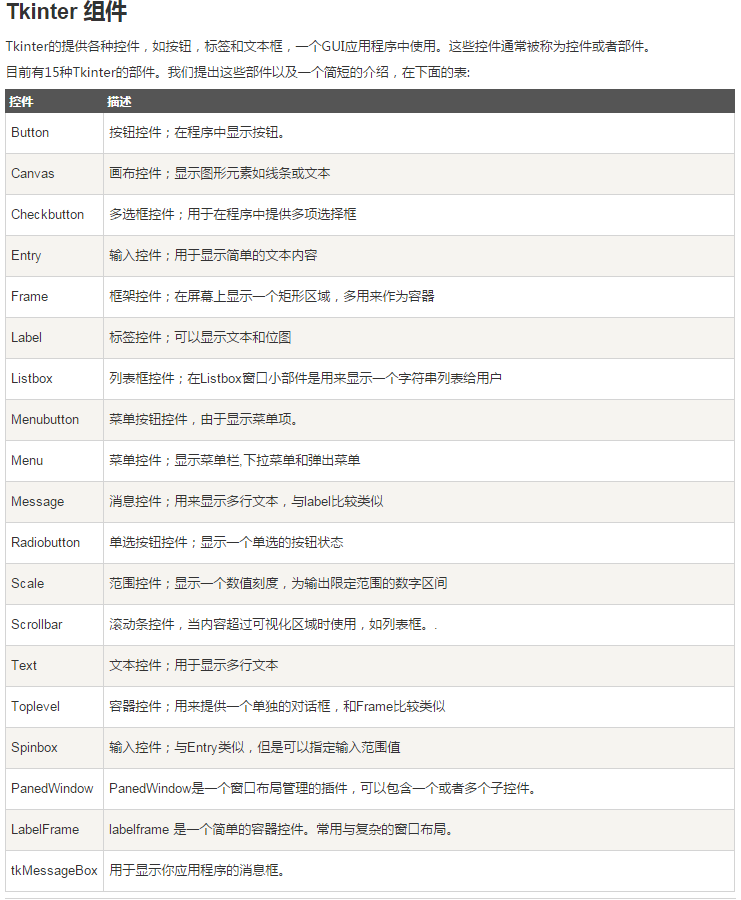Click description '用于显示你应用程序的消息框。'

(x=197, y=871)
